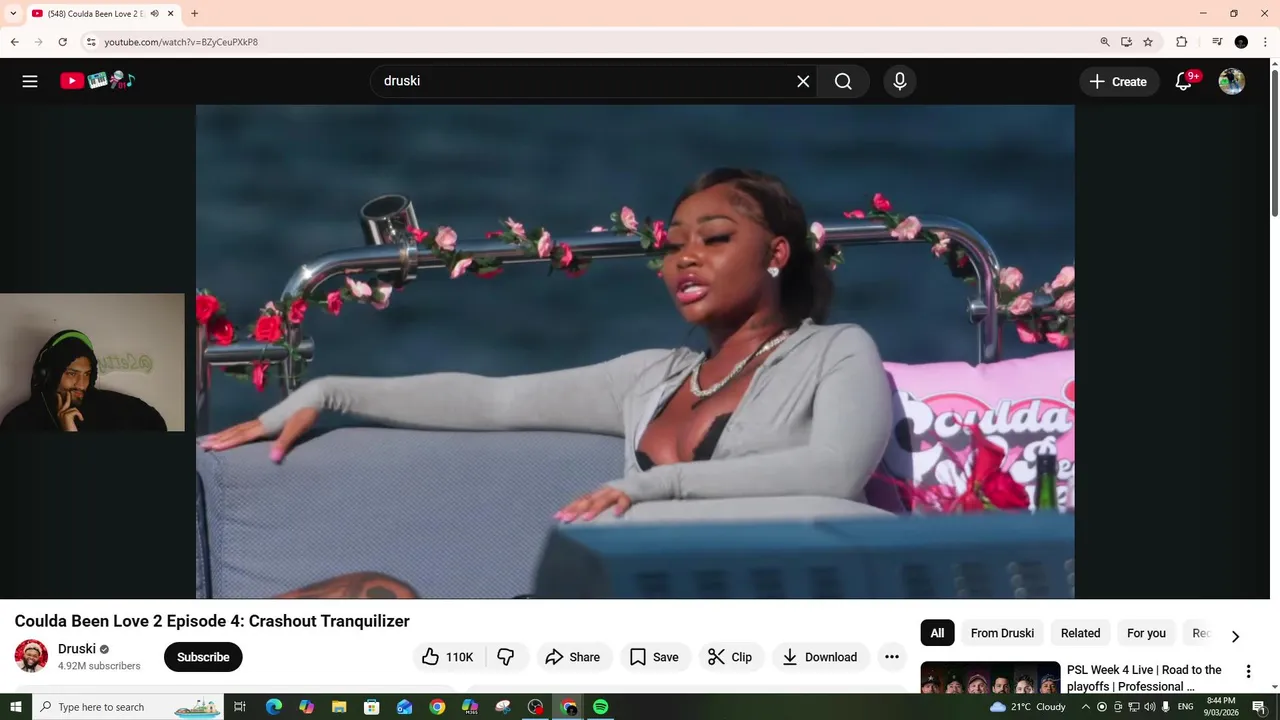This screenshot has height=720, width=1280.
Task: Open the Windows Start menu
Action: click(x=16, y=707)
